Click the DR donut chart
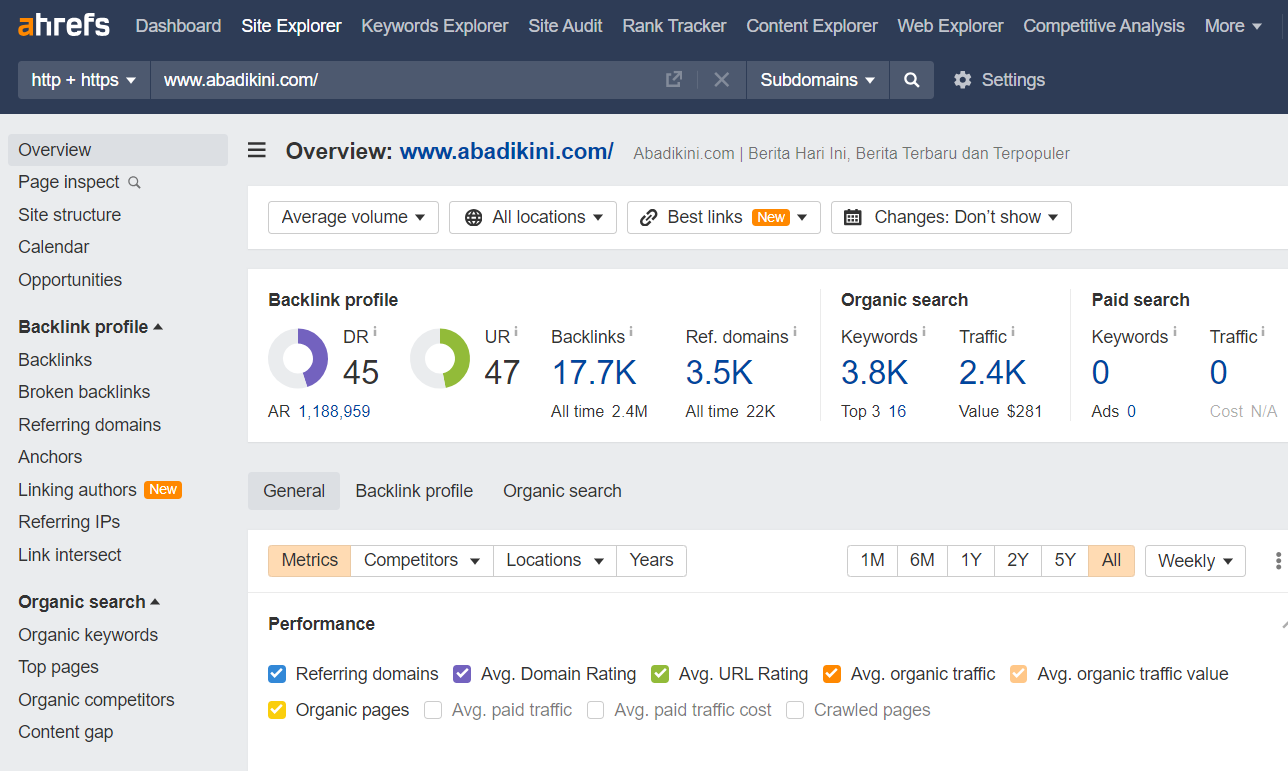 (298, 358)
